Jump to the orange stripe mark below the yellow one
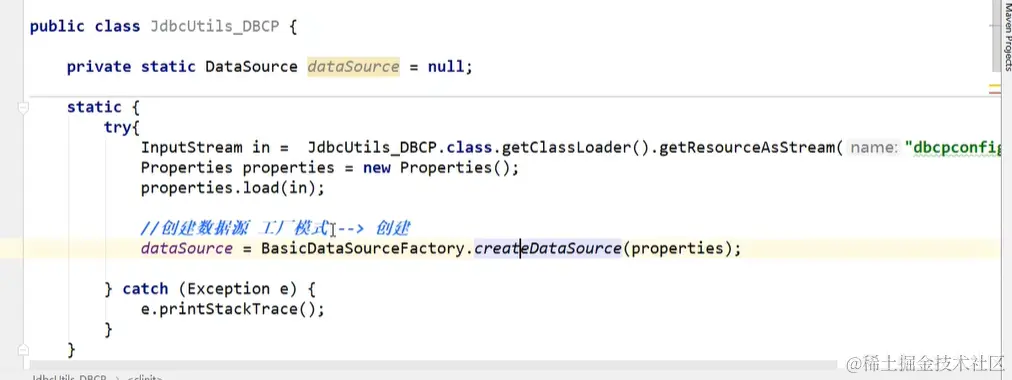 (995, 94)
